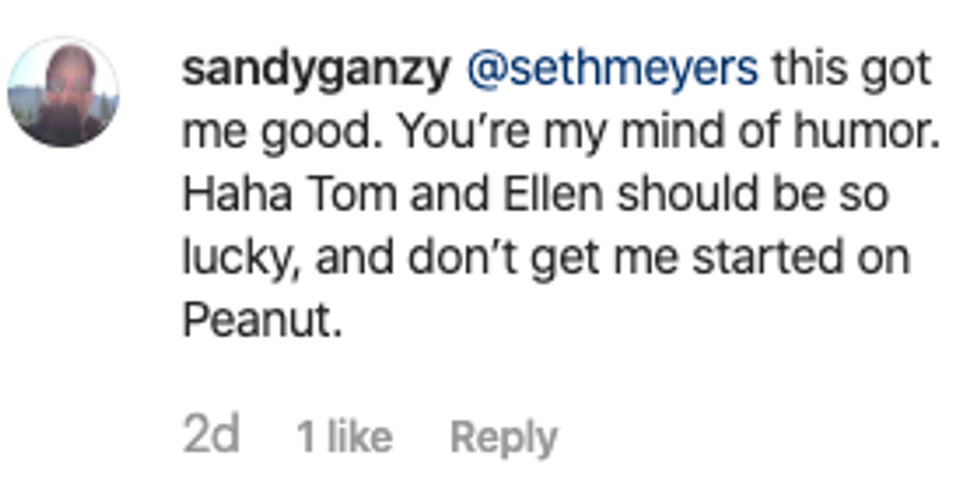Reply to sandyganzy's comment
980x490 pixels.
(x=504, y=436)
